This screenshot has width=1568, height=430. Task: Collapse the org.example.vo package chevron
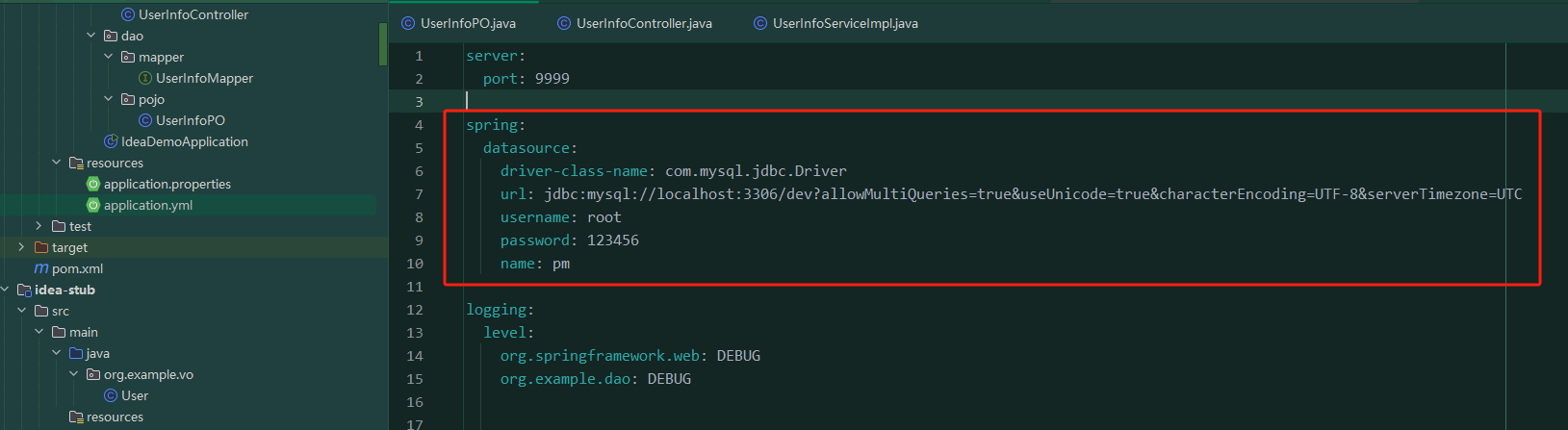[x=74, y=374]
